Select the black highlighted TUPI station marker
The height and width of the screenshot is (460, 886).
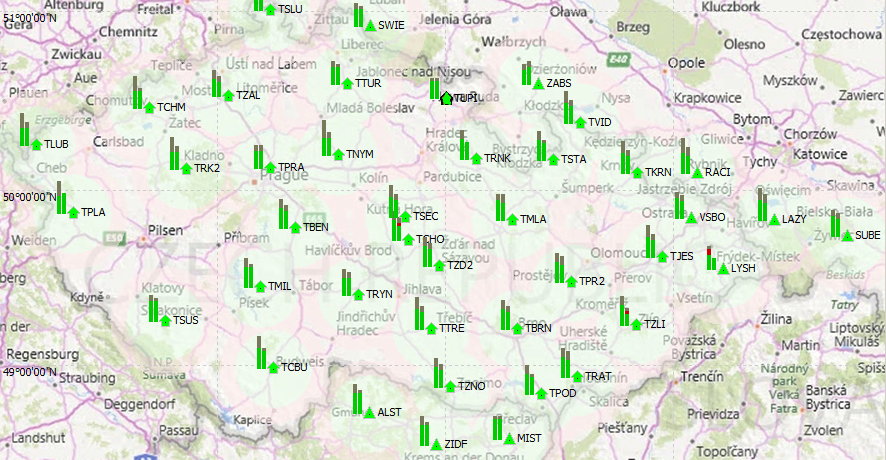[x=446, y=98]
